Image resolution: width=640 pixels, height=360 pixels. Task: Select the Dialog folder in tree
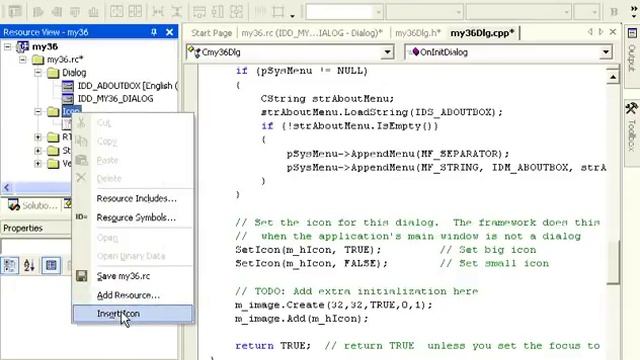coord(74,73)
